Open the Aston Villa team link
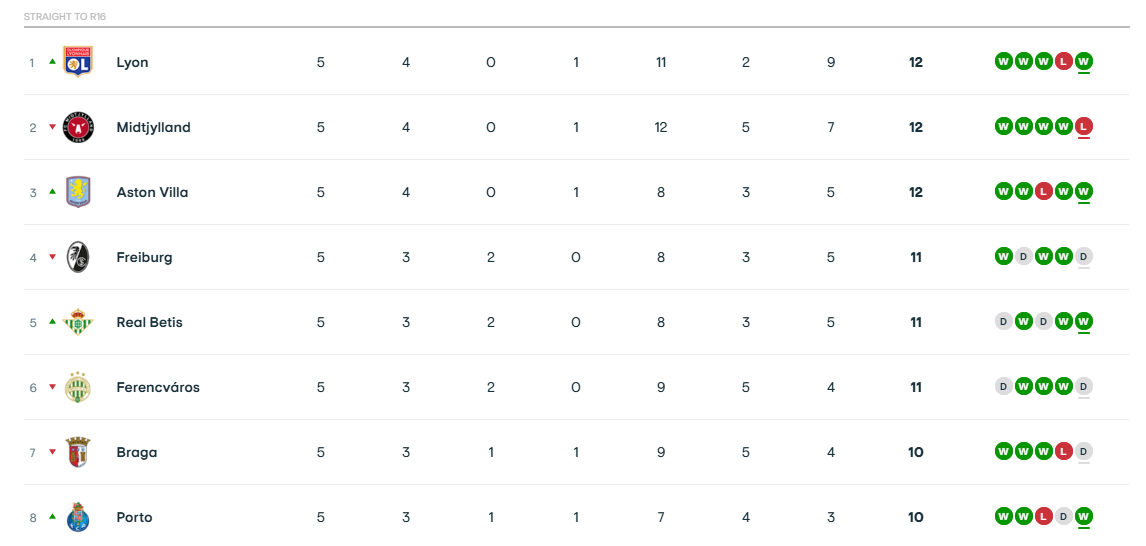 tap(152, 192)
